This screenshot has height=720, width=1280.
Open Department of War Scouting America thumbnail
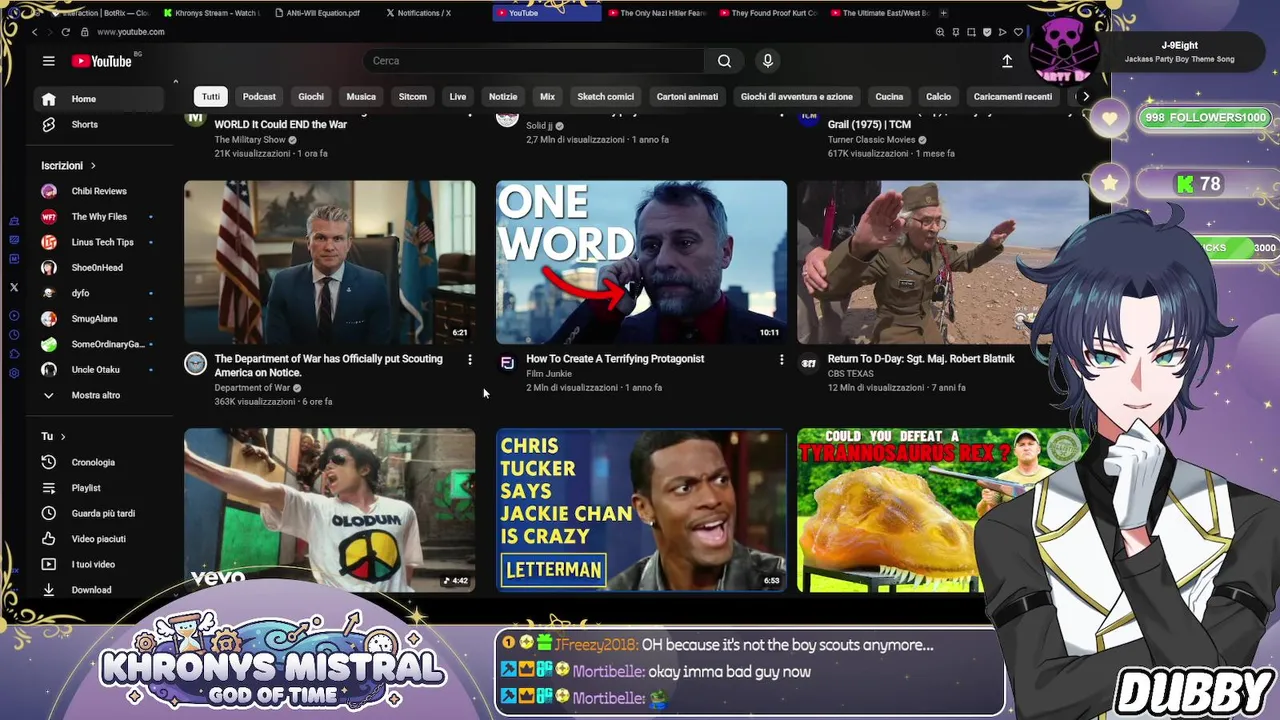click(x=330, y=262)
